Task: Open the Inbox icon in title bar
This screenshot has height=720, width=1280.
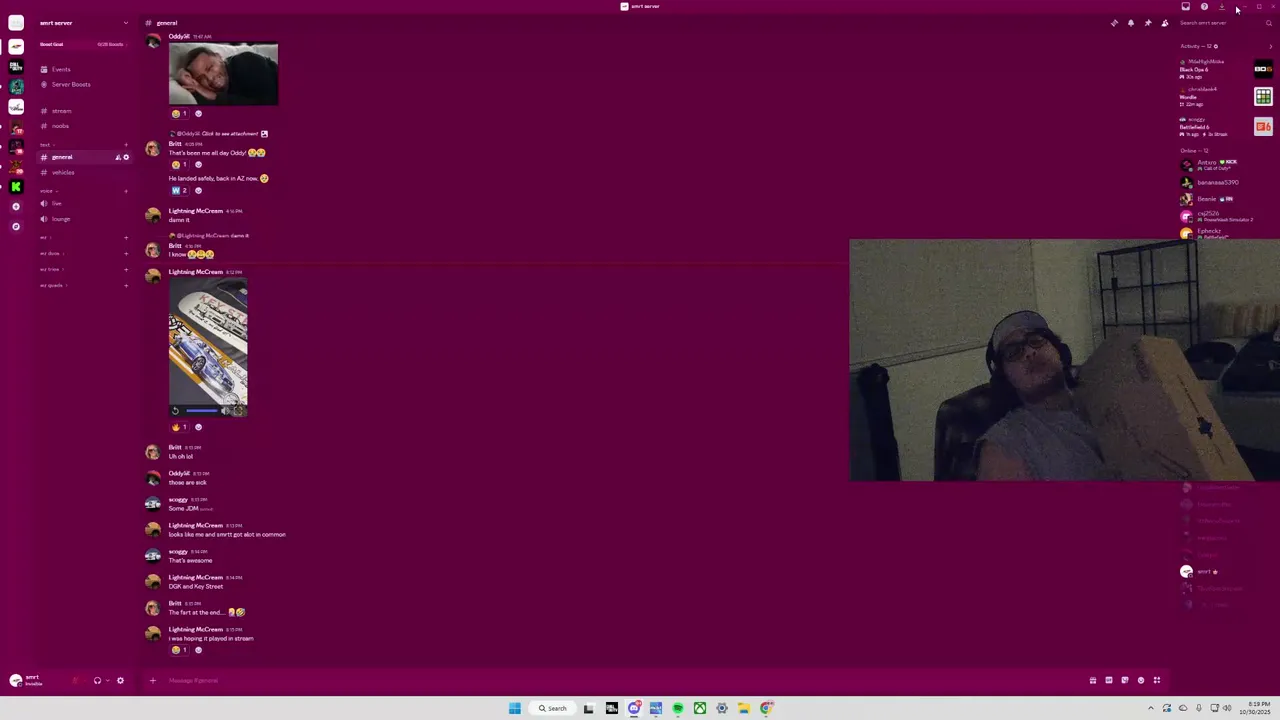Action: 1186,7
